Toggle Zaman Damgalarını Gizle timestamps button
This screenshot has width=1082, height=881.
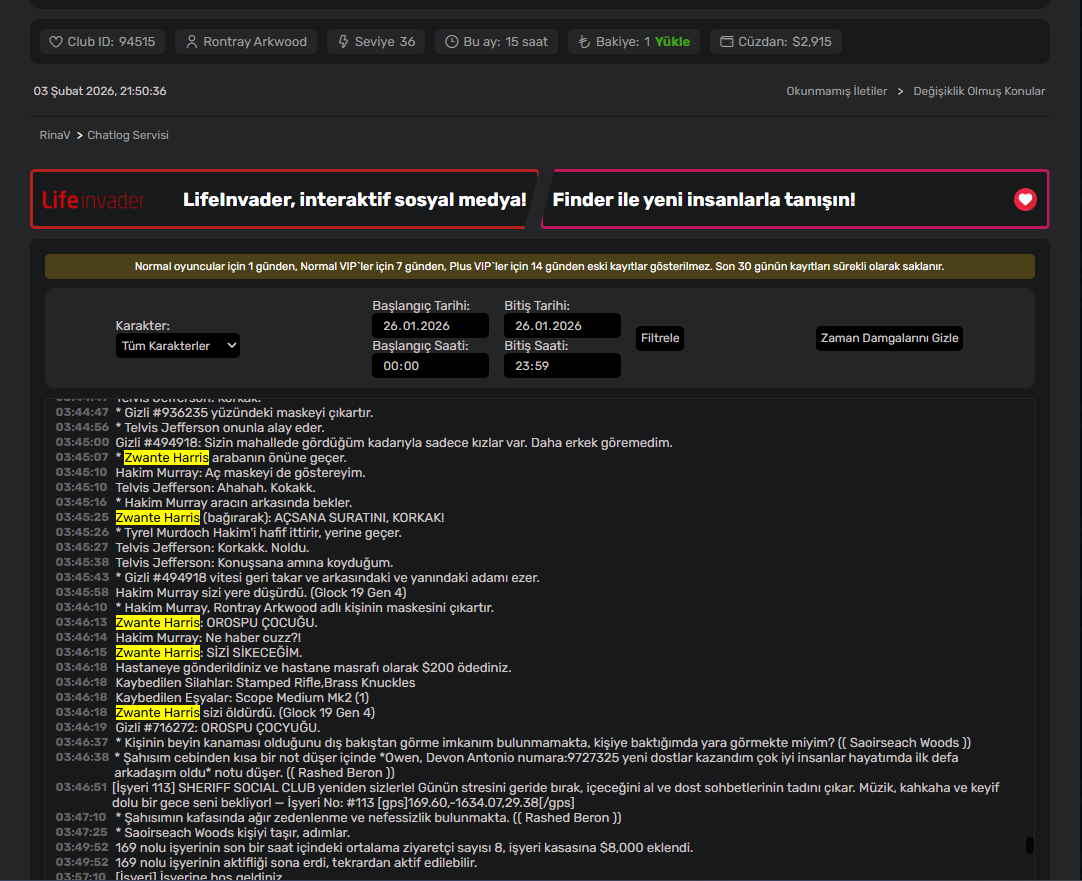(x=889, y=338)
